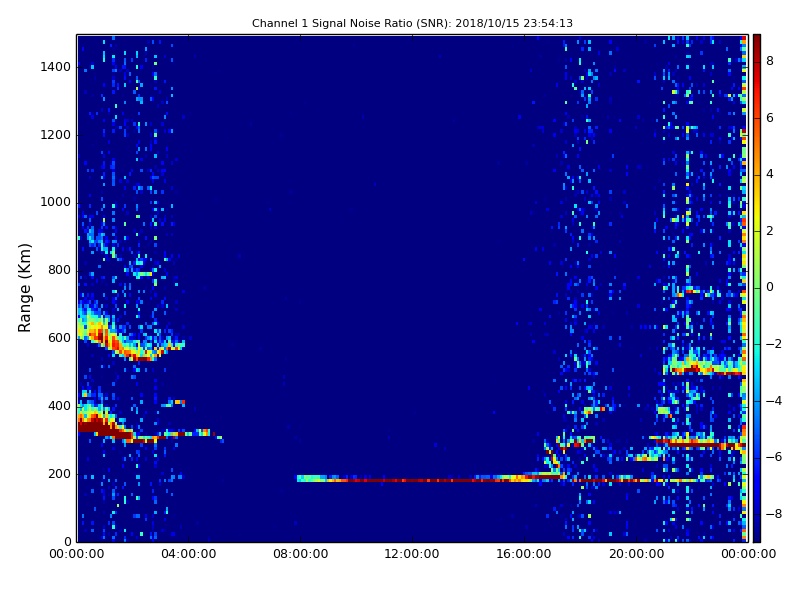The height and width of the screenshot is (600, 800).
Task: Click the colorbar label −6
Action: click(x=774, y=457)
